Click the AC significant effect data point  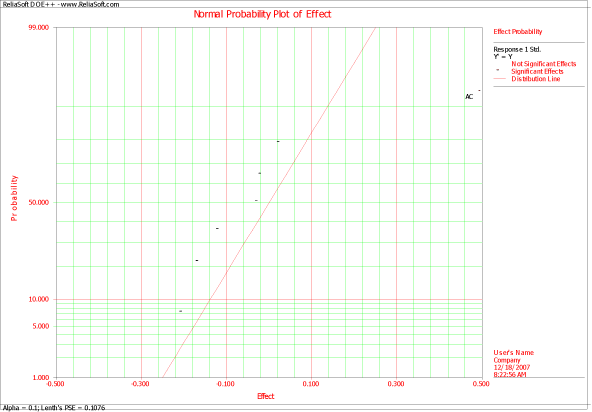coord(479,91)
